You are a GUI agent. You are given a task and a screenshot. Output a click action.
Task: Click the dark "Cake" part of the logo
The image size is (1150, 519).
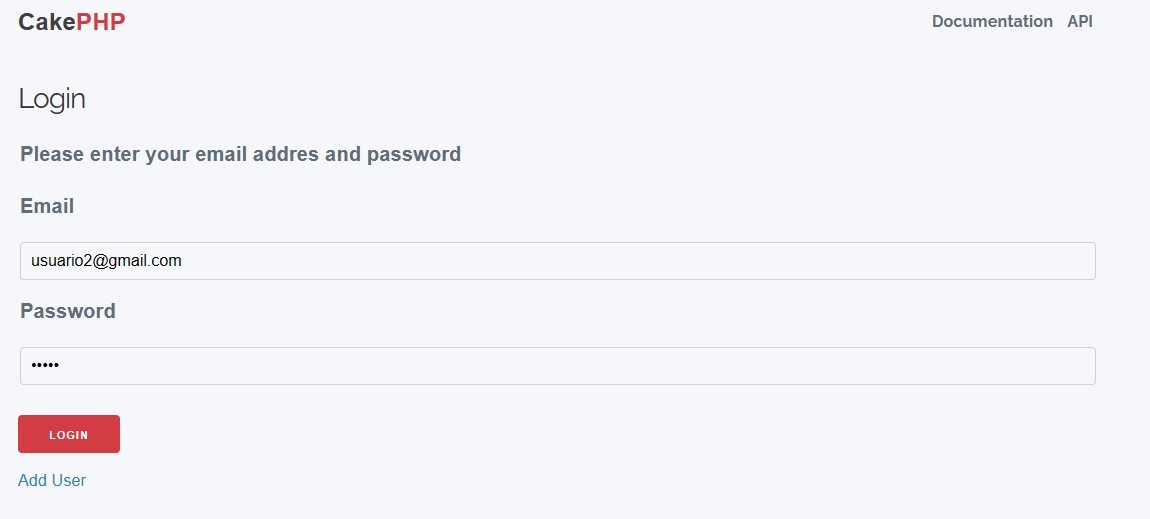pos(47,22)
